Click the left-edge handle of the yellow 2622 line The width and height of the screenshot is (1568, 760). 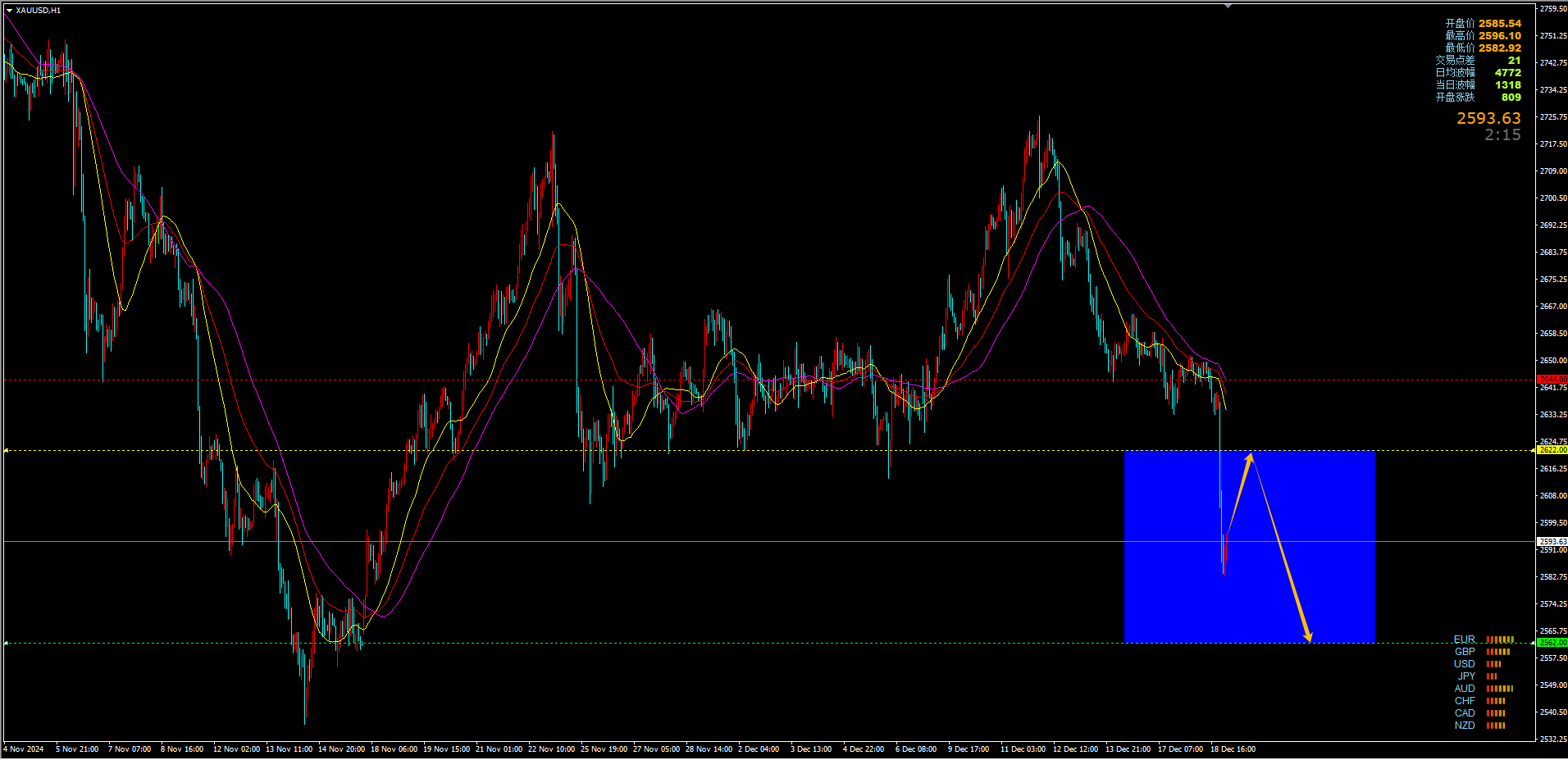pyautogui.click(x=7, y=450)
